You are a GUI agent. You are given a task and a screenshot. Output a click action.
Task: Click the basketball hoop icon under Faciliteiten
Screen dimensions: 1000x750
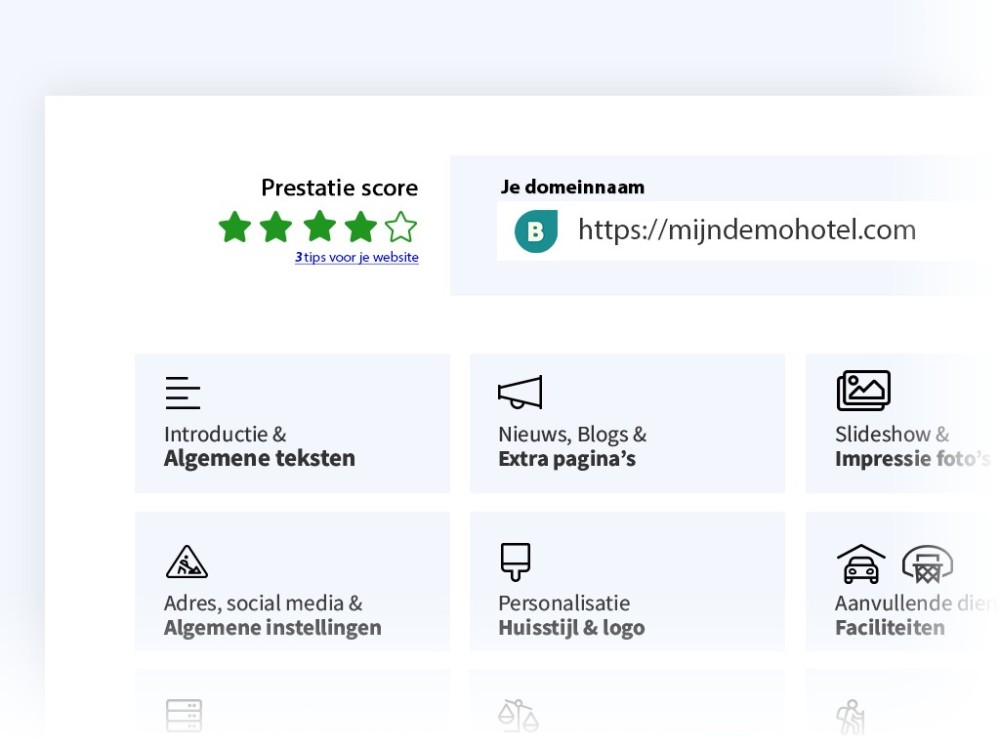coord(930,565)
